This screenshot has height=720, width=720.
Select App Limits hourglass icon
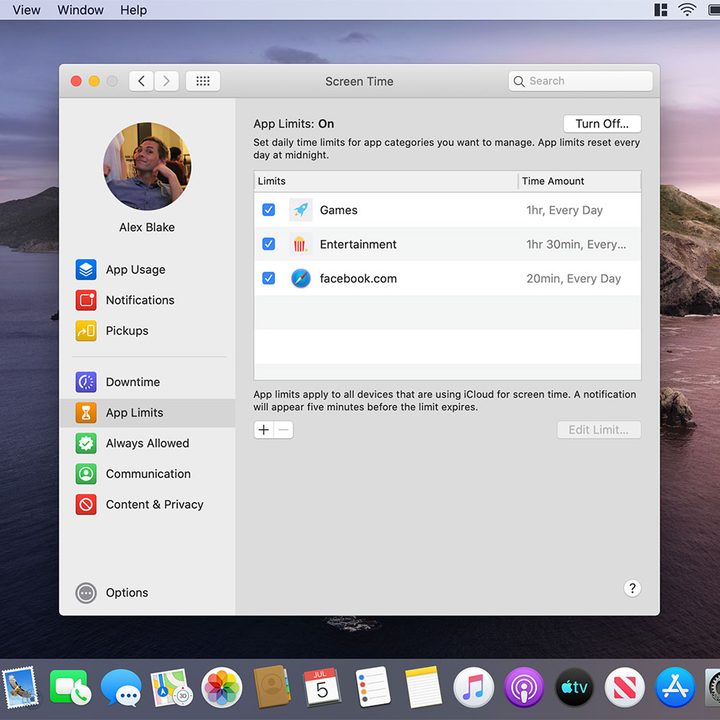coord(86,413)
